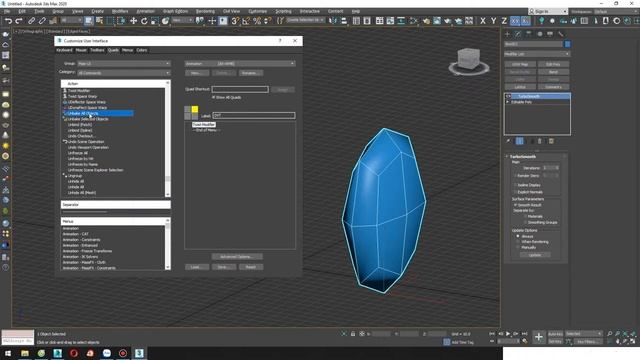Image resolution: width=640 pixels, height=360 pixels.
Task: Toggle the Percent Snap icon
Action: click(x=257, y=21)
